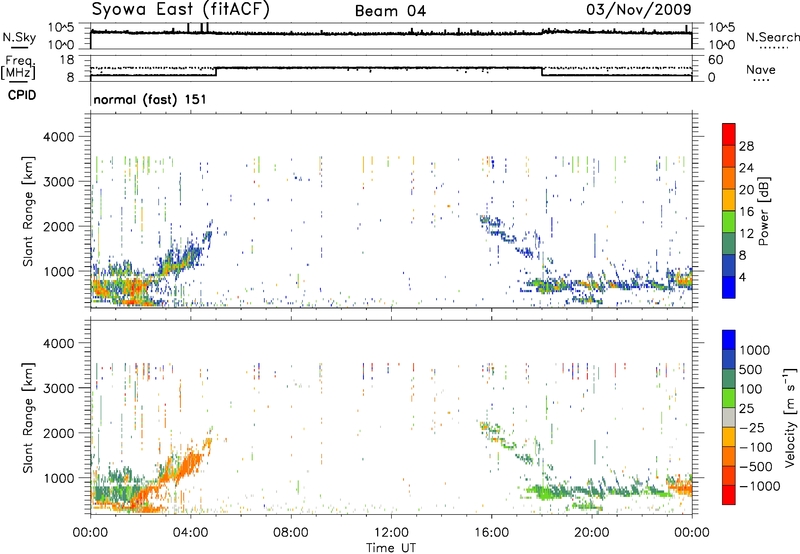Click the 'N.Sky' legend label
The width and height of the screenshot is (800, 554).
tap(19, 37)
